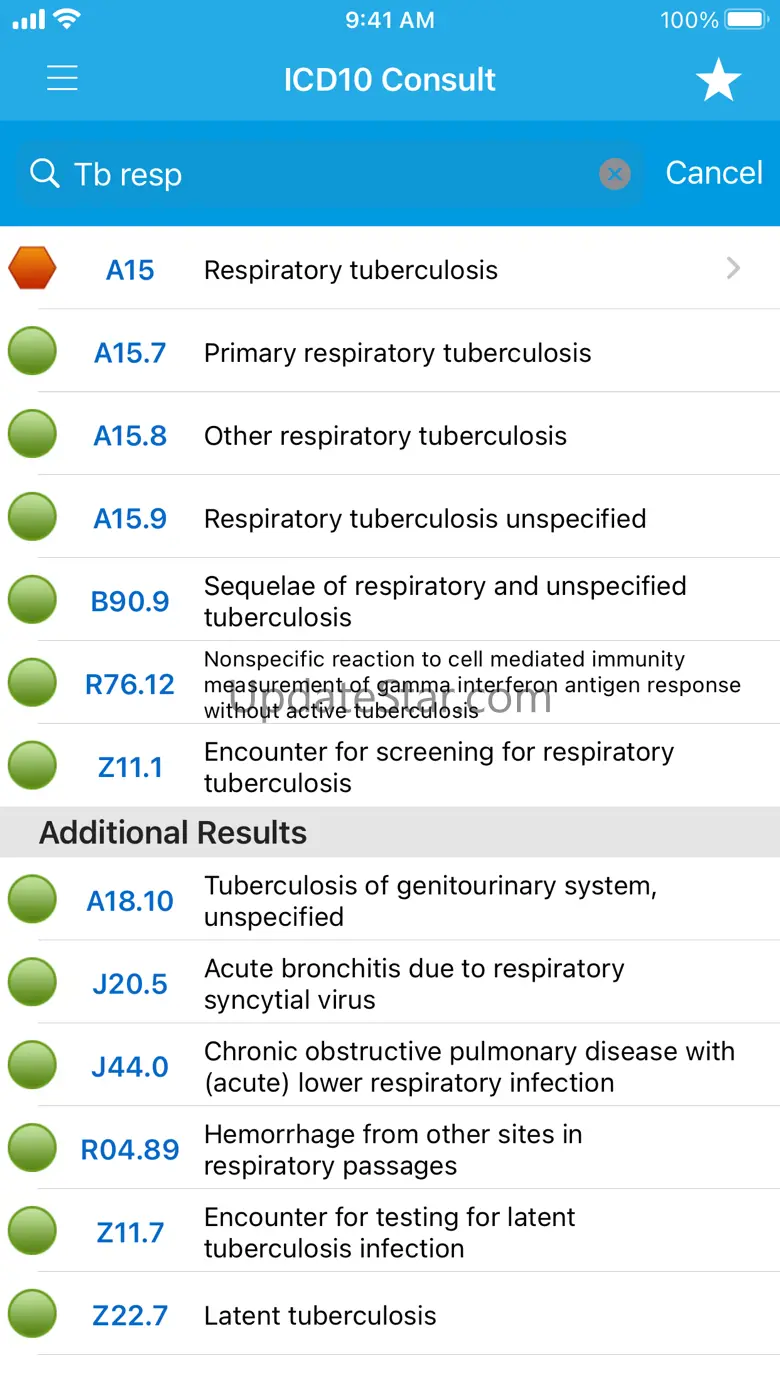Select Z11.1 screening for respiratory tuberculosis
Screen dimensions: 780x1387
coord(440,768)
